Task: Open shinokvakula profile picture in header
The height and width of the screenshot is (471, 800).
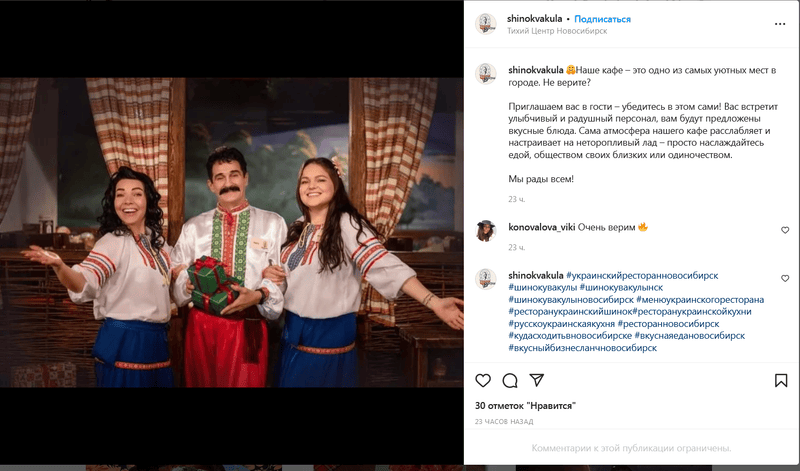Action: [486, 23]
